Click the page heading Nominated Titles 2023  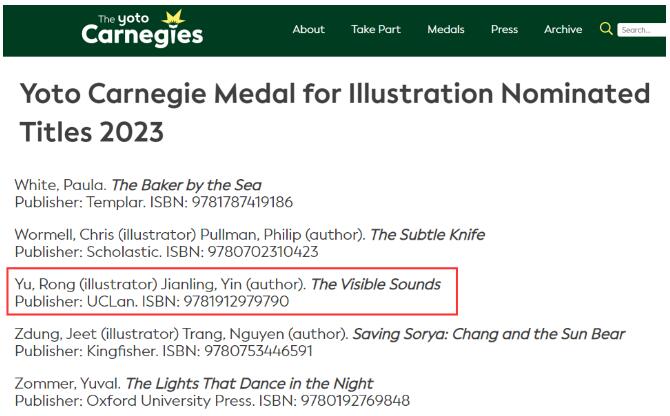coord(334,112)
